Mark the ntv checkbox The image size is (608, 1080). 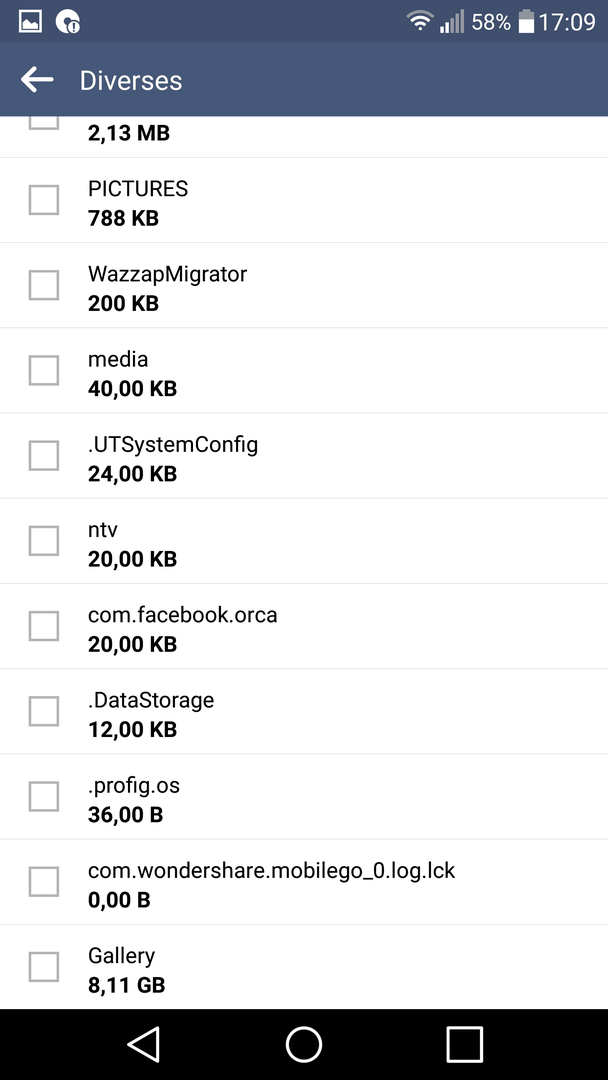click(x=43, y=540)
